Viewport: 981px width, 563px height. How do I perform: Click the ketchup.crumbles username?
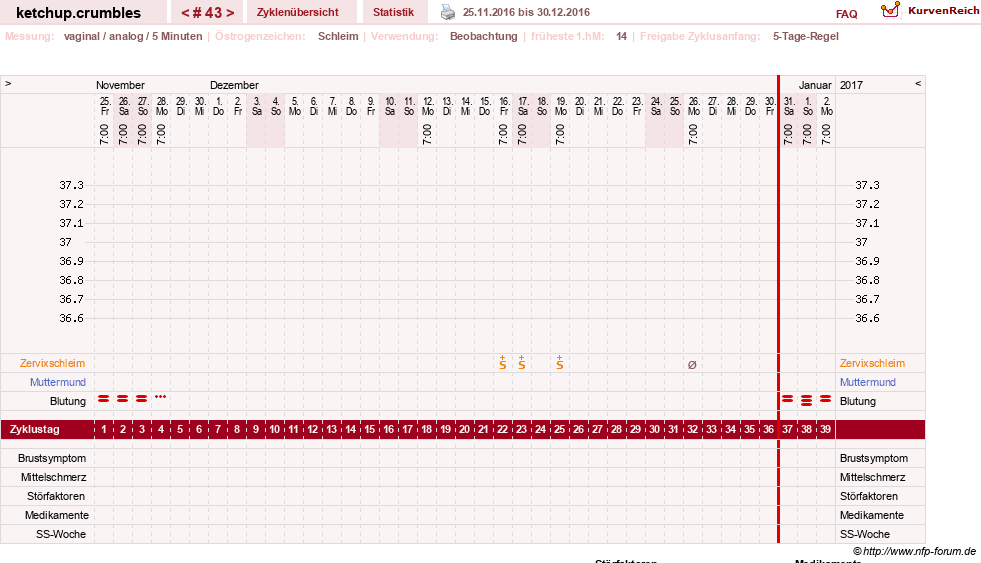tap(78, 13)
